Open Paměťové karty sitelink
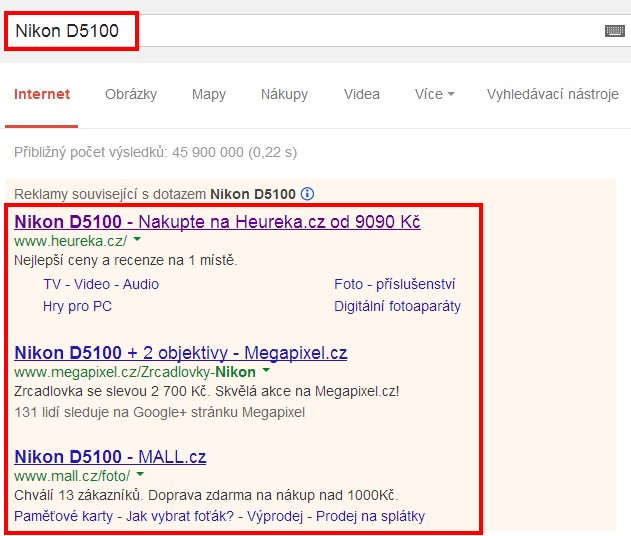The image size is (631, 536). pos(64,516)
